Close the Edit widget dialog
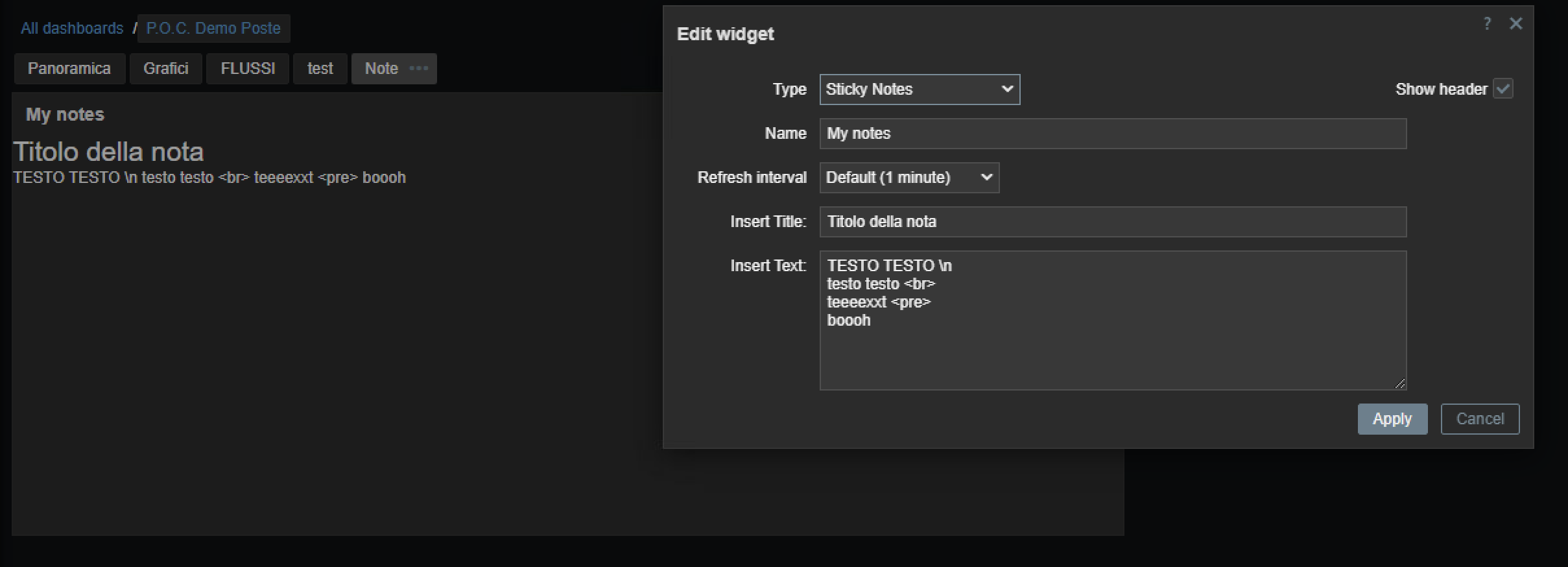This screenshot has height=567, width=1568. click(1515, 24)
